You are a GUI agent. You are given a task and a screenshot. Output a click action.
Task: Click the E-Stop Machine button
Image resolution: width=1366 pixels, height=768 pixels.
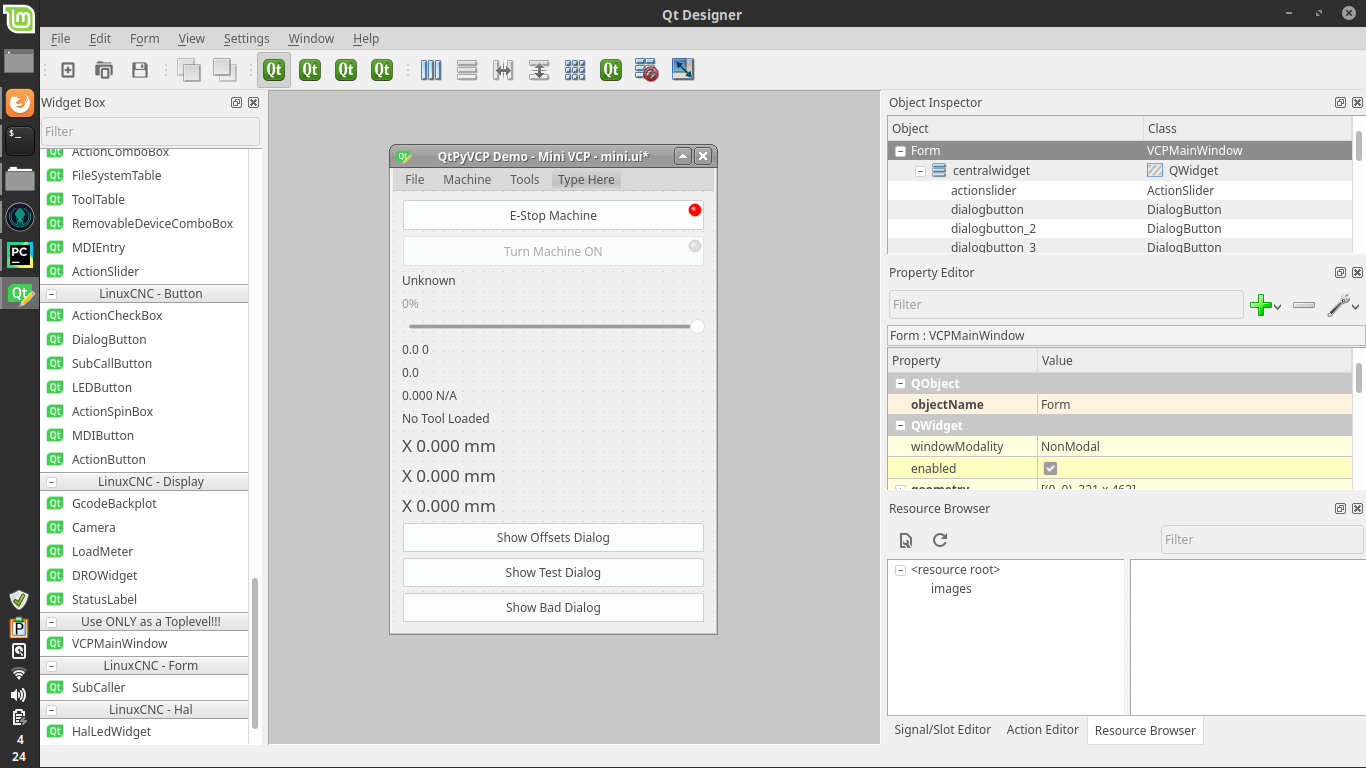(x=553, y=215)
